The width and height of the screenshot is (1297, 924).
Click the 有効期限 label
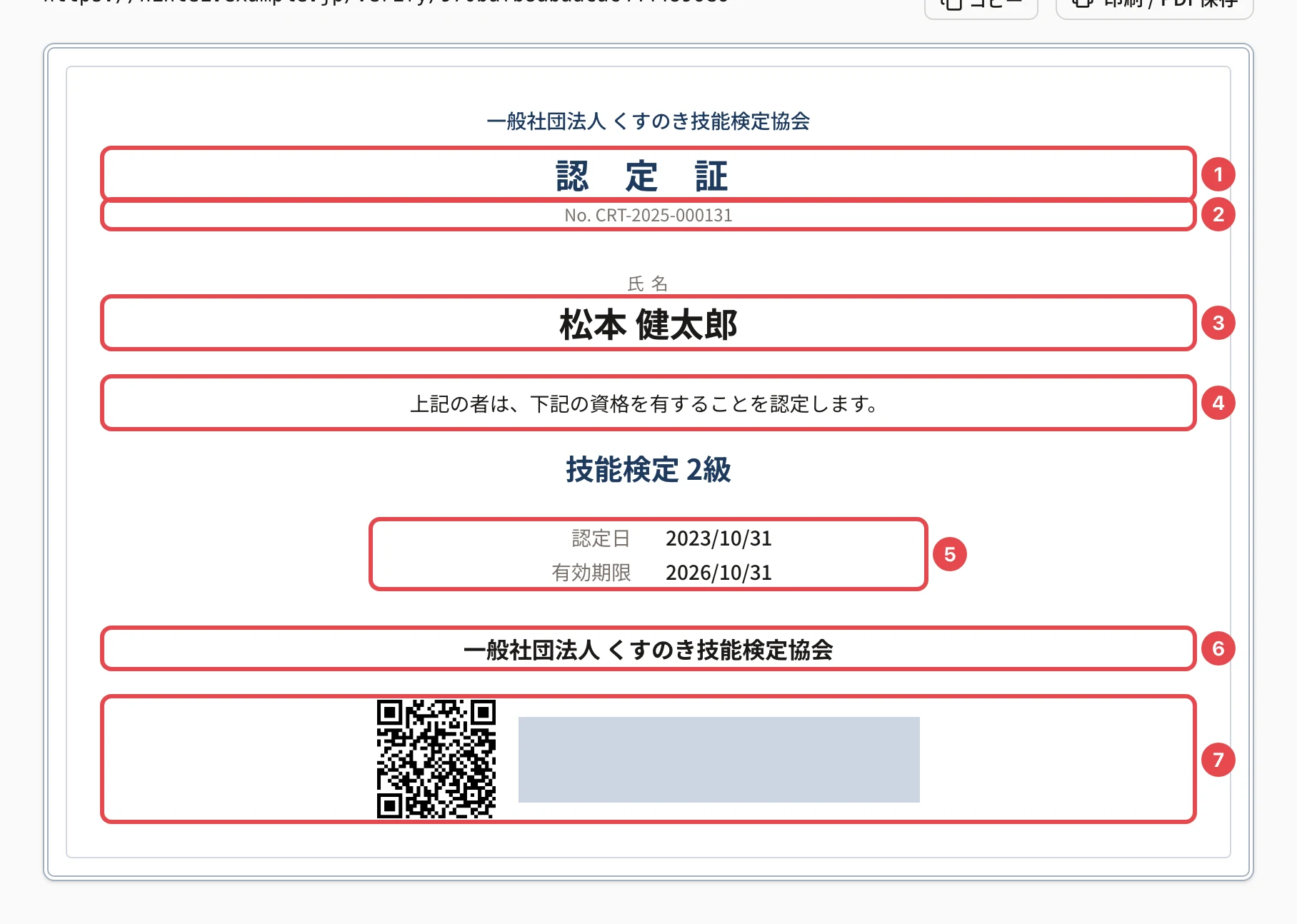pos(591,573)
